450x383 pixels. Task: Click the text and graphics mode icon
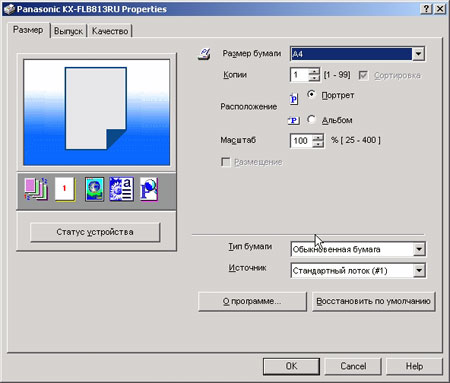tap(122, 189)
